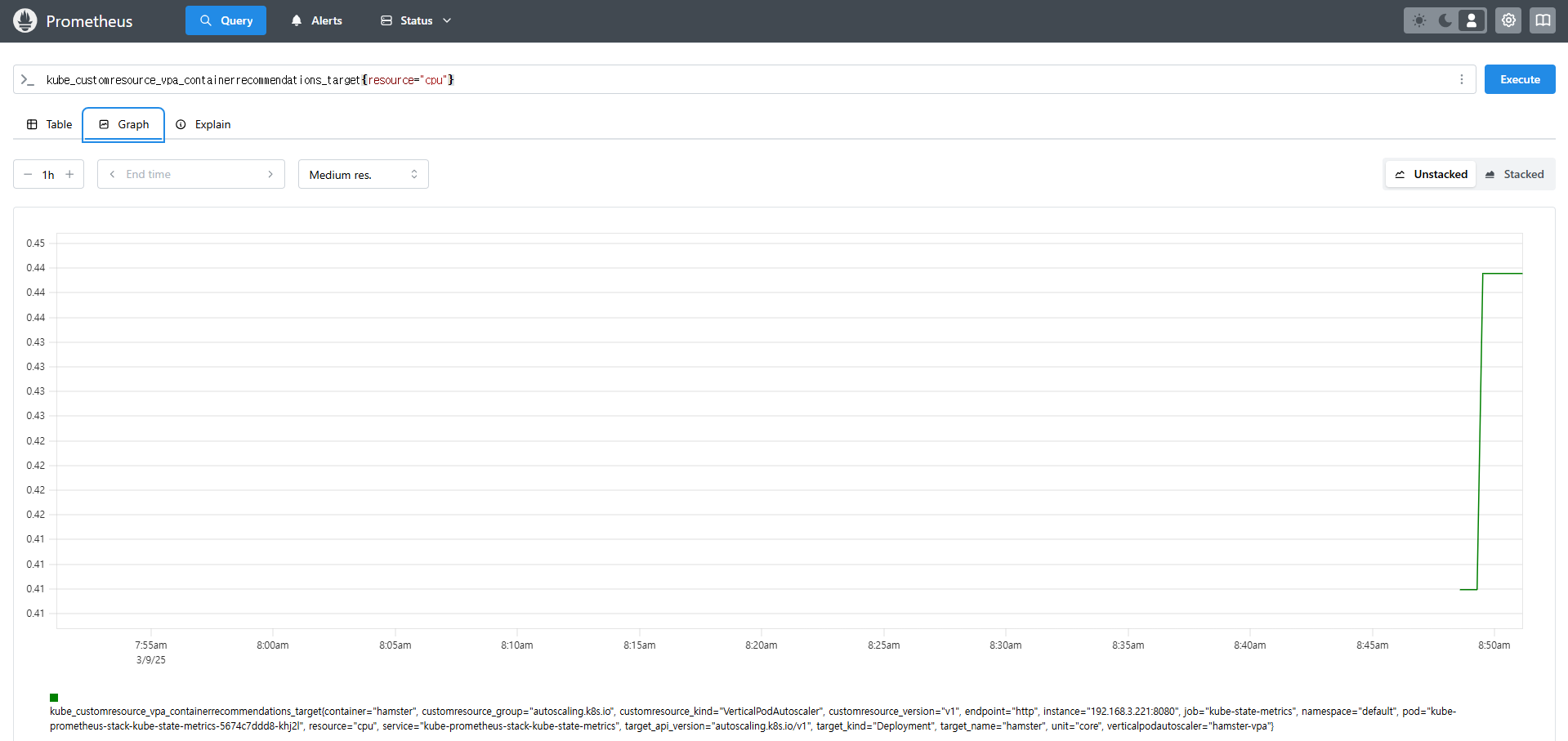Increase range with the plus icon
The height and width of the screenshot is (741, 1568).
[x=69, y=174]
